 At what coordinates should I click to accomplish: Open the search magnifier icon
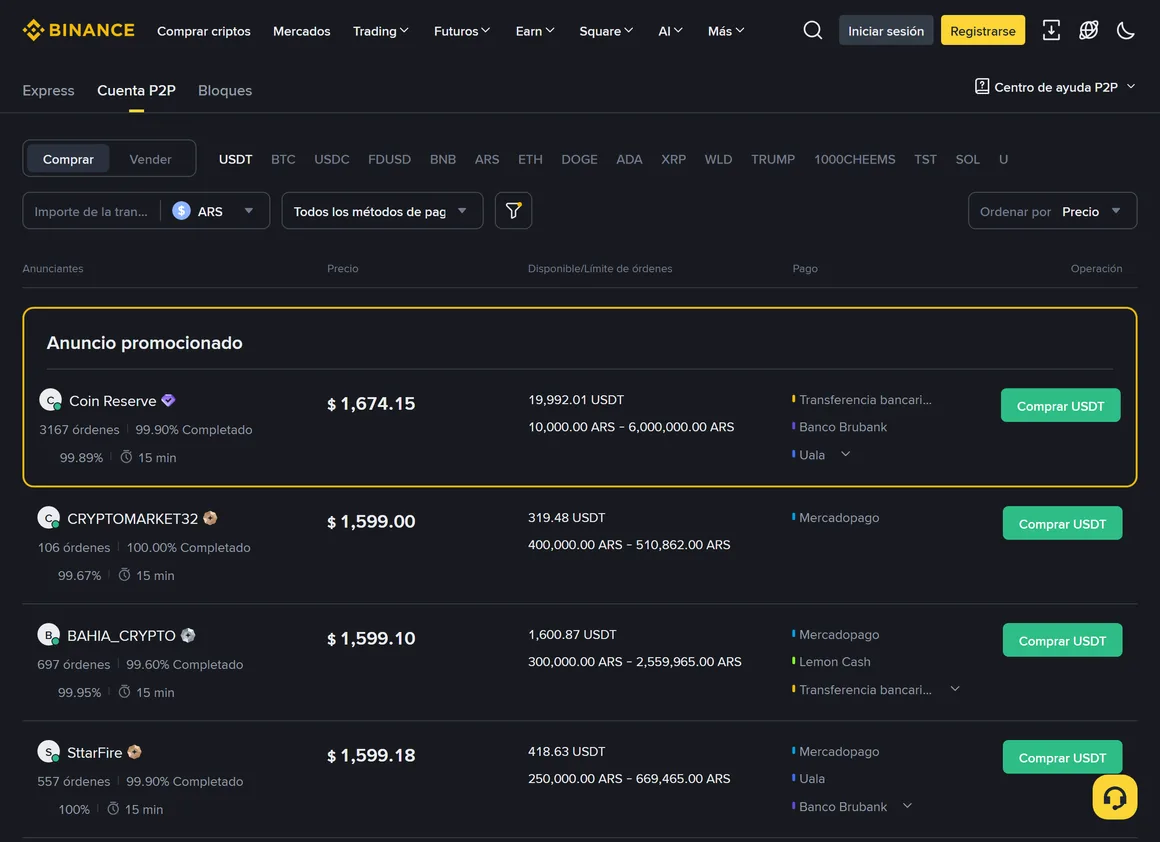812,30
